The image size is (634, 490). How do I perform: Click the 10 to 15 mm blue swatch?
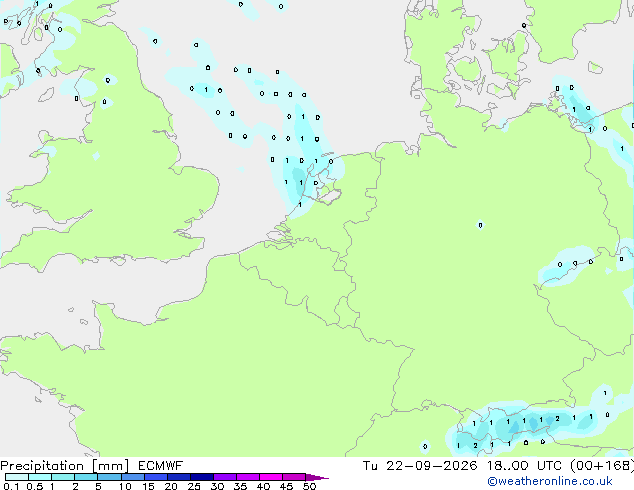(133, 477)
